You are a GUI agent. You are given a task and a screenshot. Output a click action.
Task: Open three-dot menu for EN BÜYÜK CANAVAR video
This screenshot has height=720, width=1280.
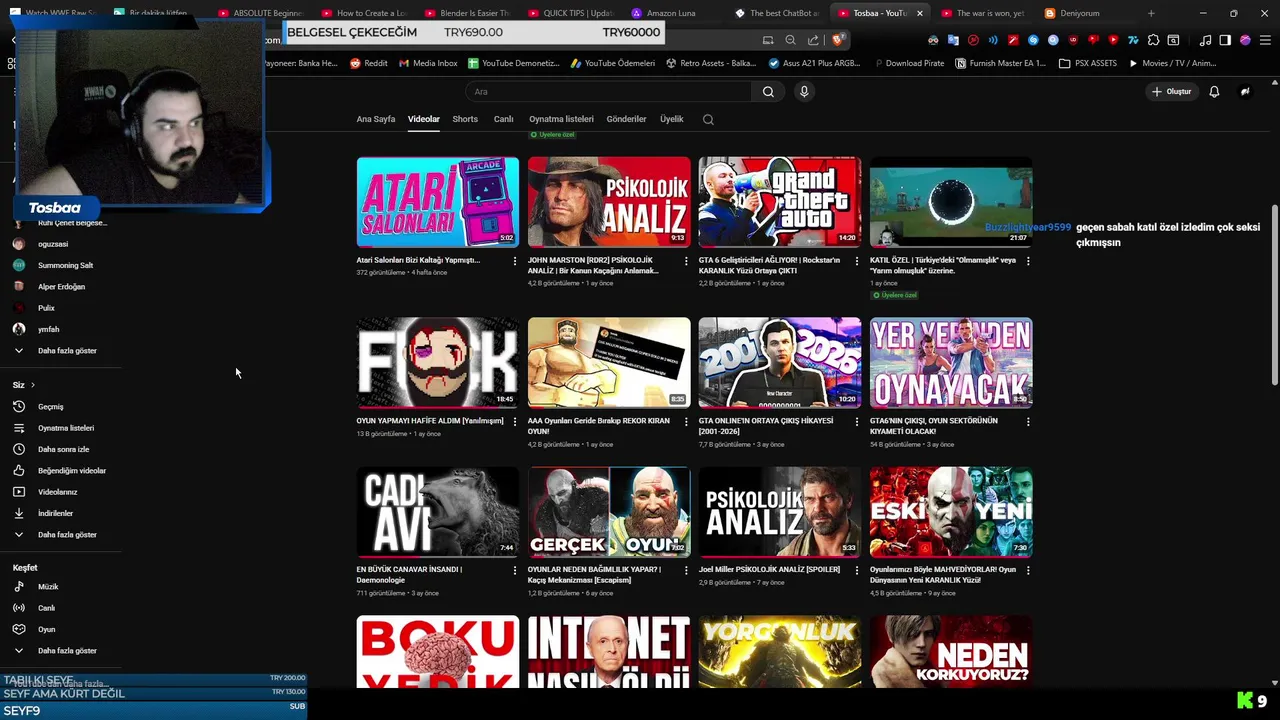[515, 570]
